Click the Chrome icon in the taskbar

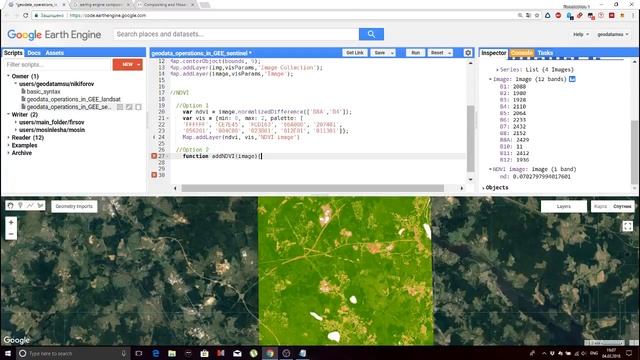[x=270, y=353]
